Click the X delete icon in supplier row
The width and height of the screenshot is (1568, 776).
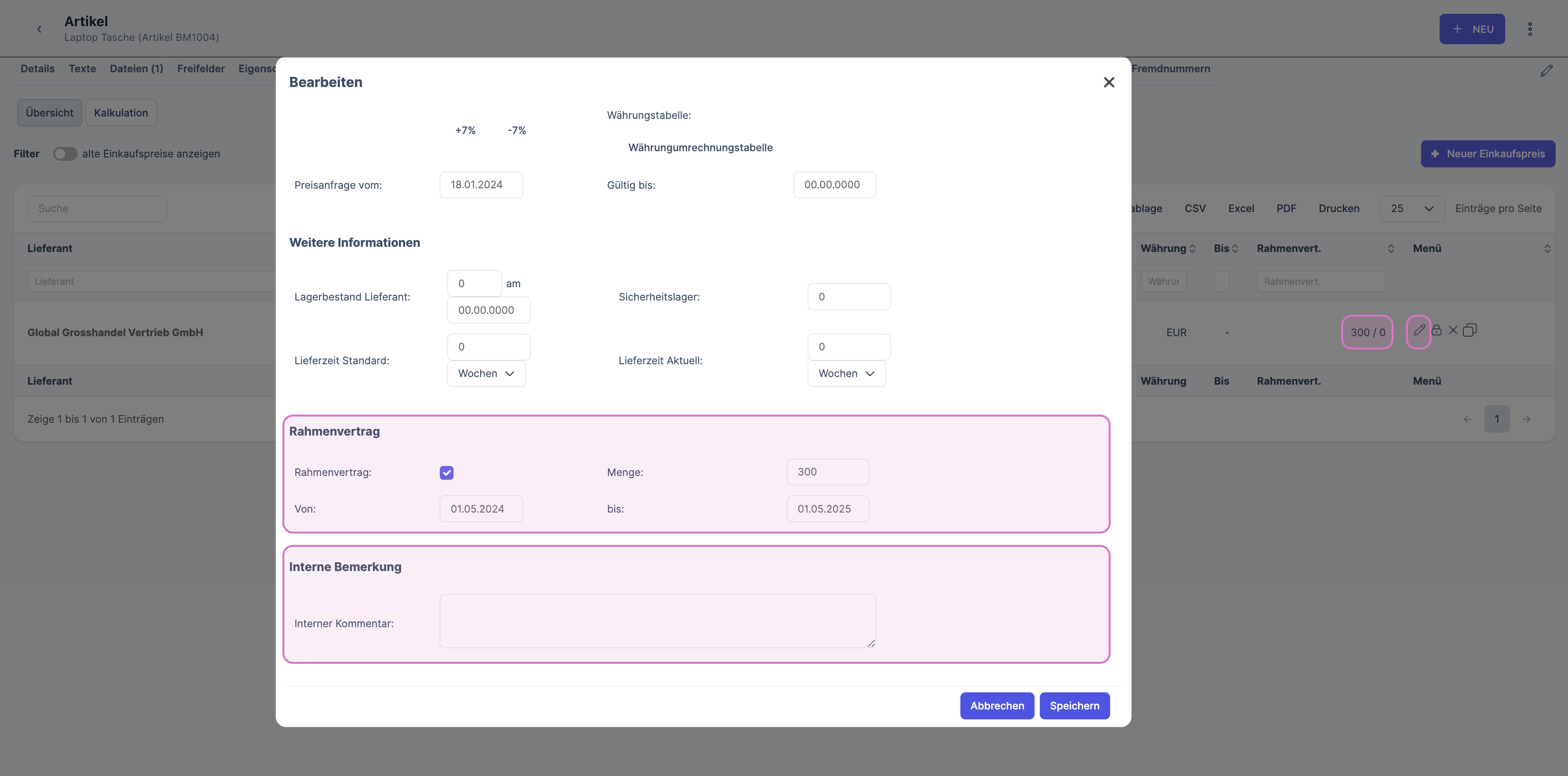click(x=1453, y=330)
